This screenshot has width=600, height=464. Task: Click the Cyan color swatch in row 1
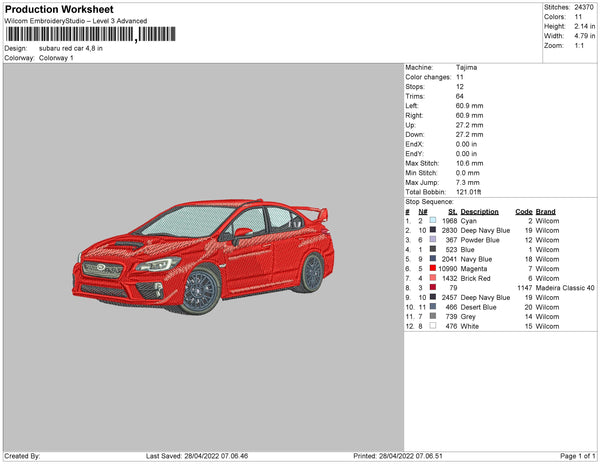click(433, 220)
